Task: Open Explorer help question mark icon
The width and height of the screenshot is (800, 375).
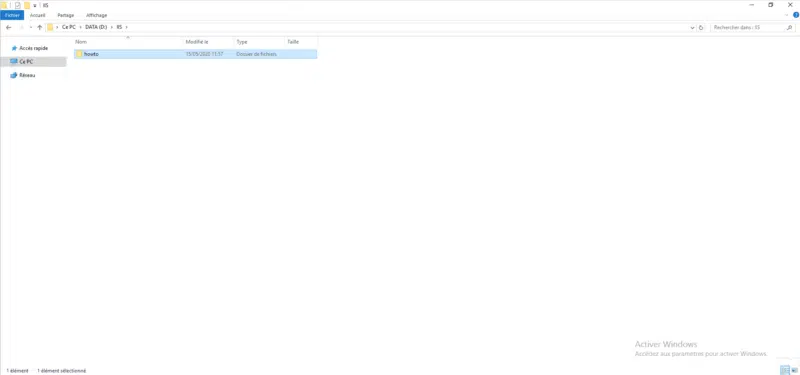Action: click(796, 15)
